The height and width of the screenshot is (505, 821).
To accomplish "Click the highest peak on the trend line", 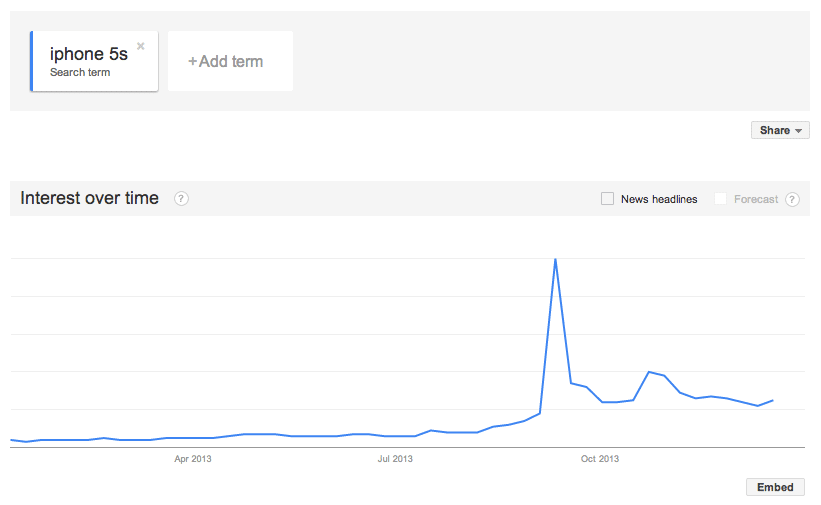I will (x=555, y=260).
